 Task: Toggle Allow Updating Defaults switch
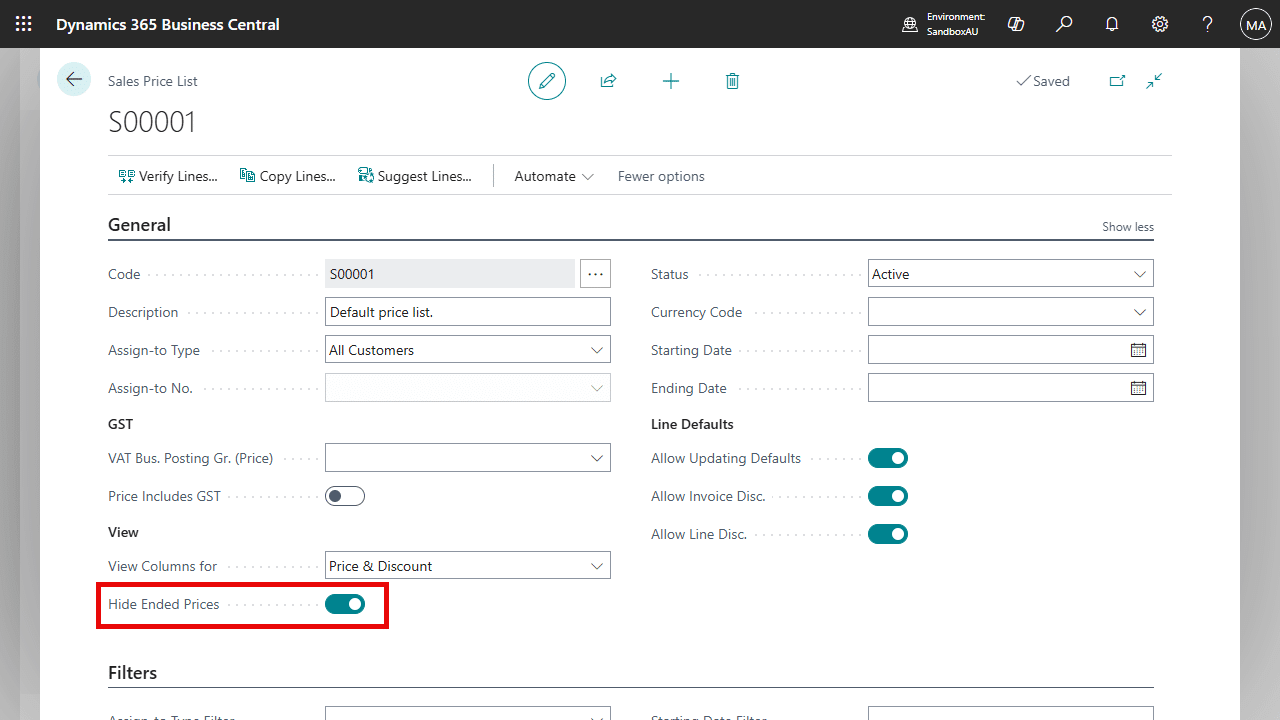(888, 458)
